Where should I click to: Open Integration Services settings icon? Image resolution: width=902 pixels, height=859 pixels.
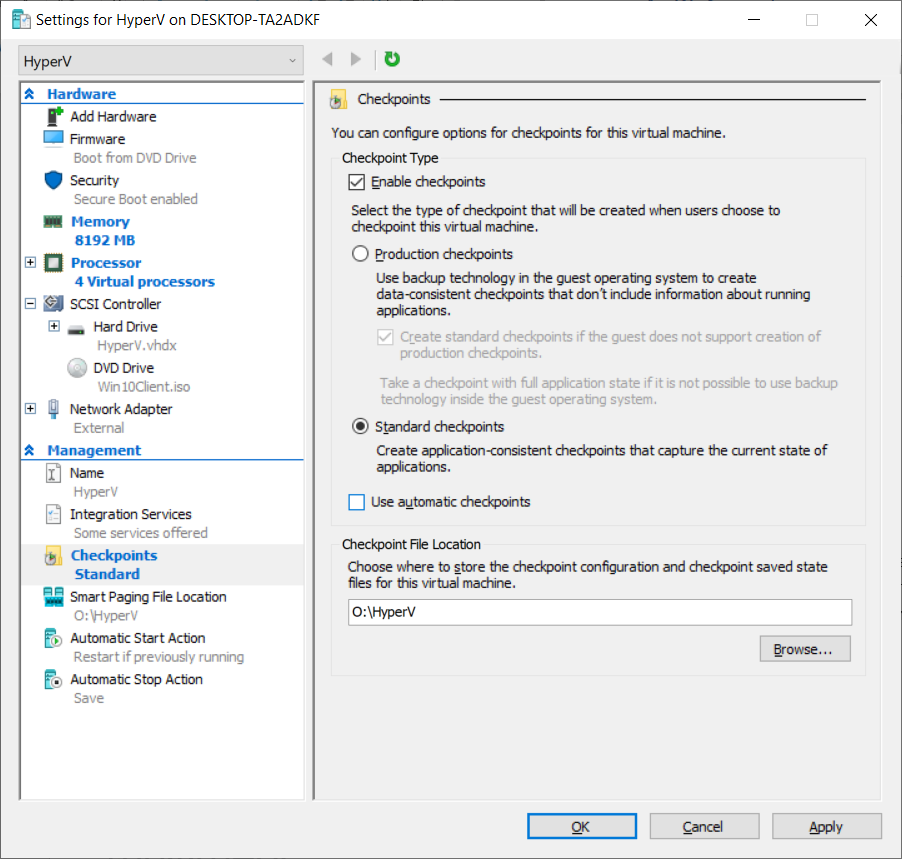(54, 514)
